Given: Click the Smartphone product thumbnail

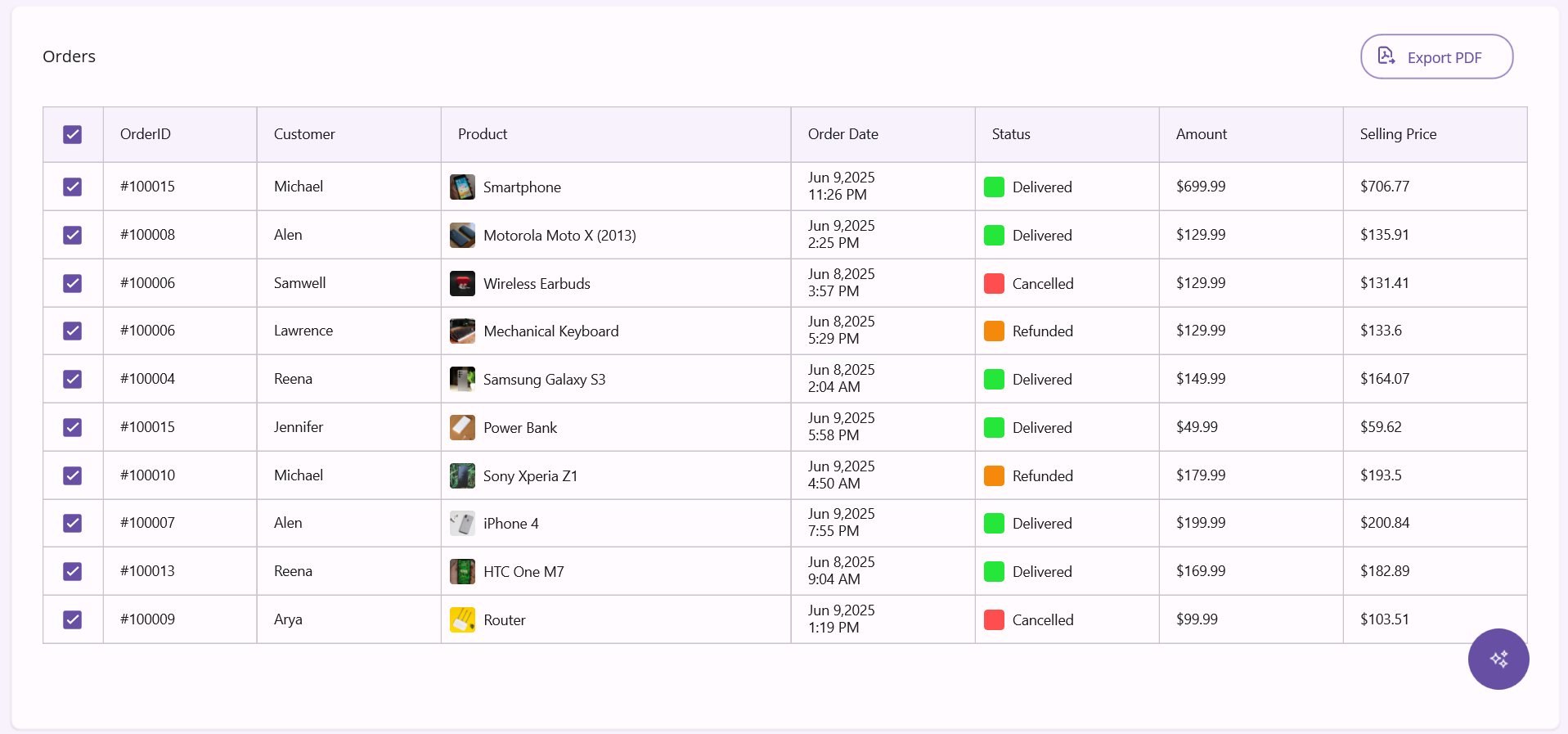Looking at the screenshot, I should click(x=462, y=187).
